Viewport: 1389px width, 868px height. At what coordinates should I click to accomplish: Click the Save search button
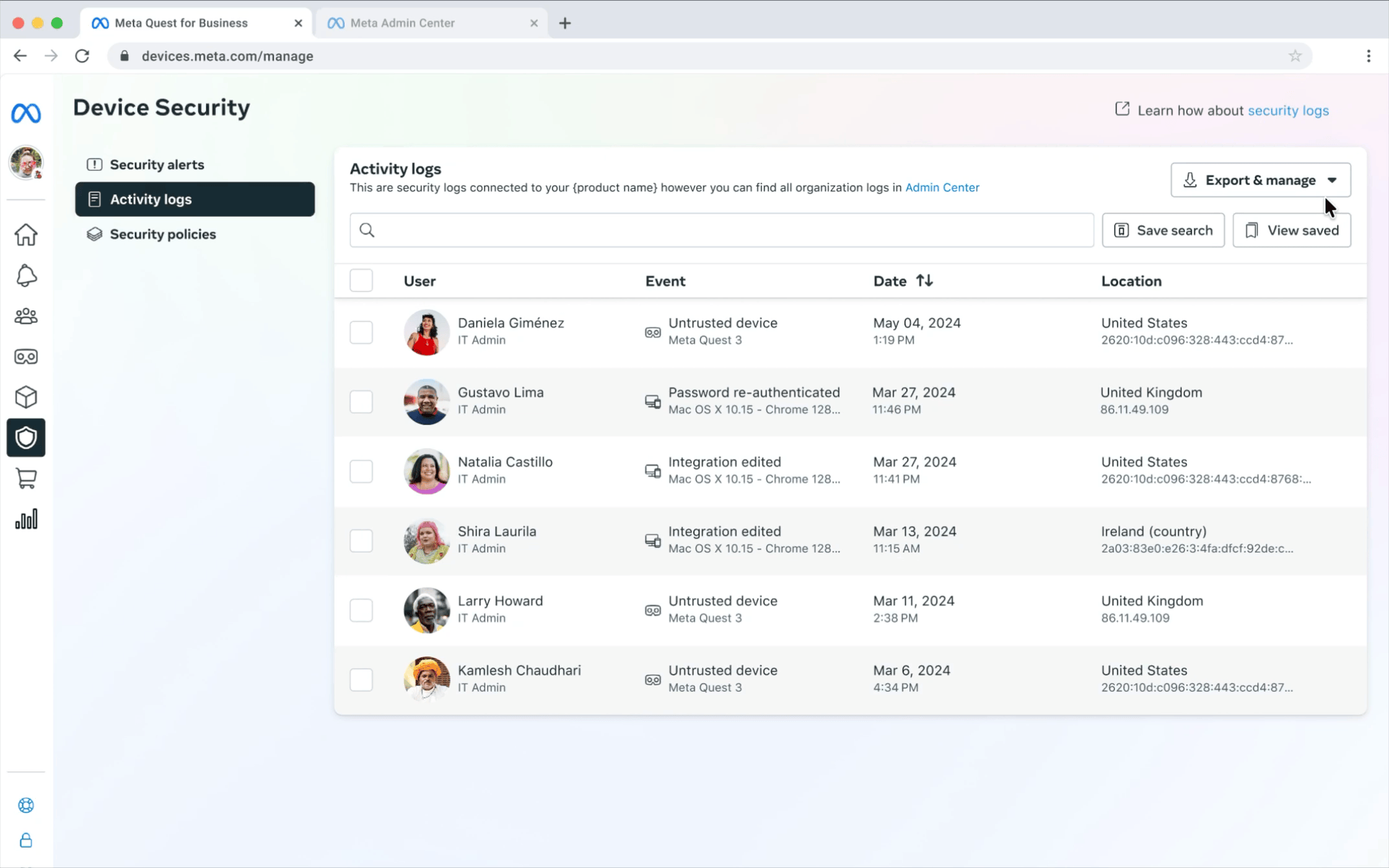point(1163,230)
